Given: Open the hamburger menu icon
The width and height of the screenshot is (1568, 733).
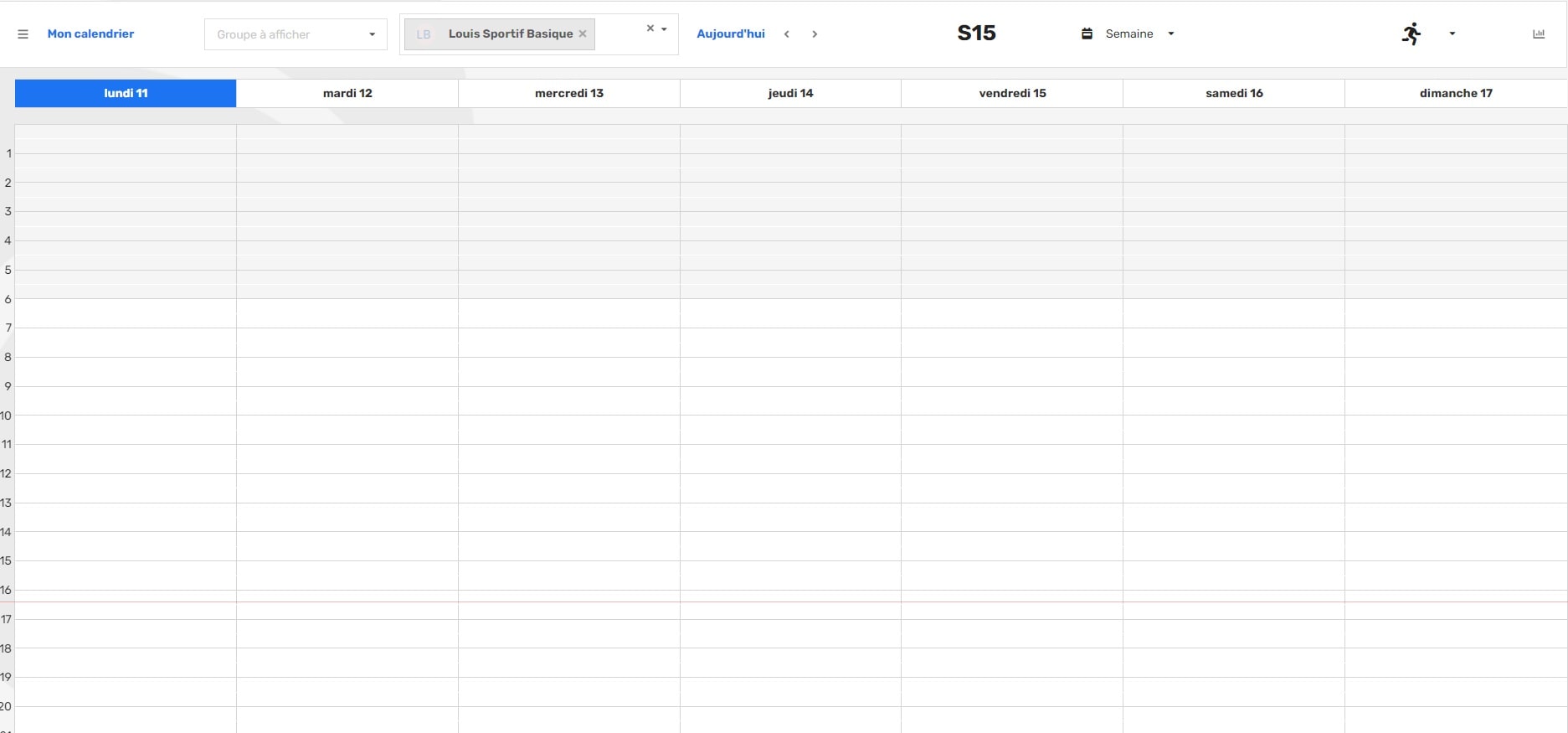Looking at the screenshot, I should (x=23, y=34).
